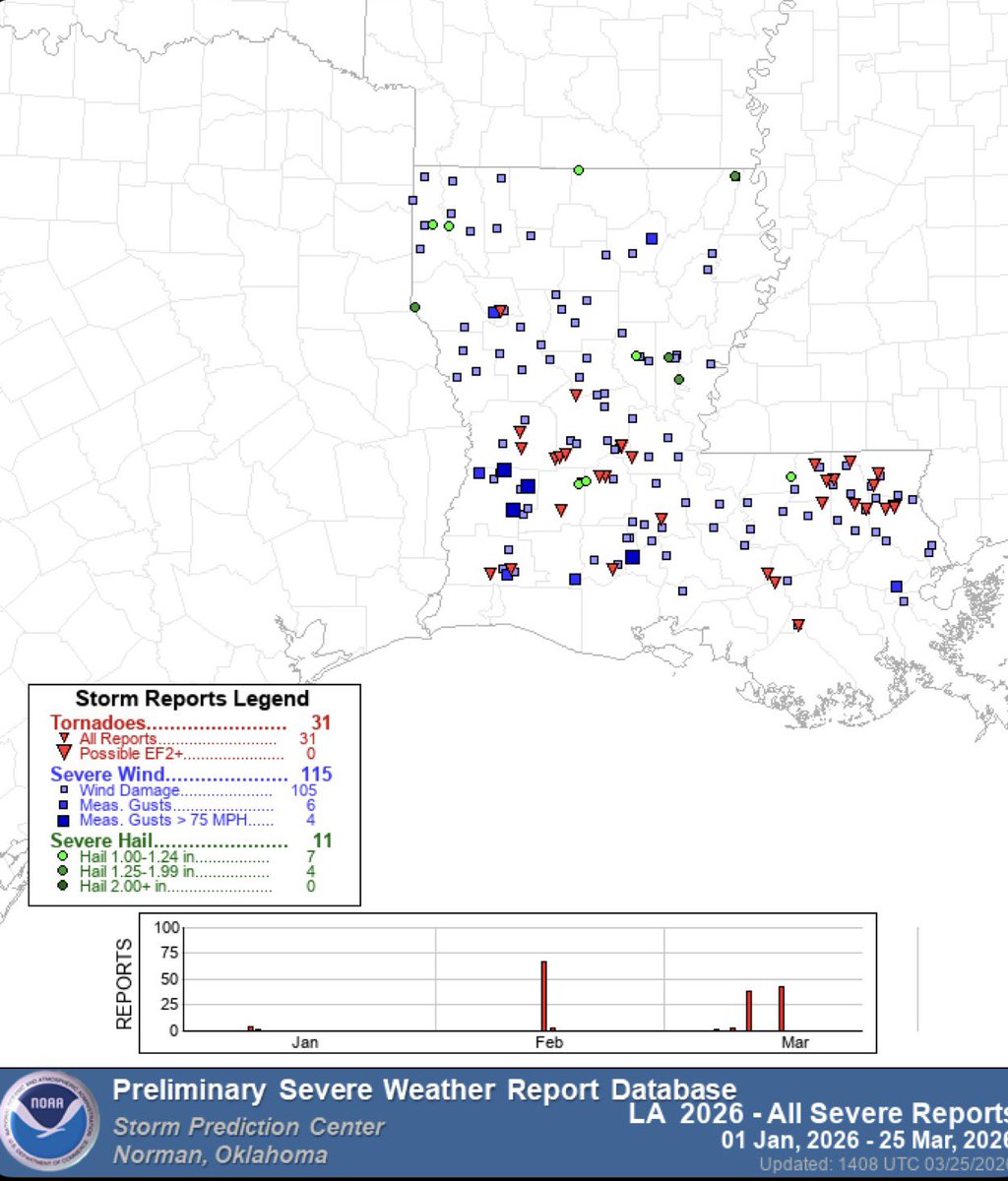Click the Wind Damage count 105
This screenshot has height=1181, width=1008.
click(x=303, y=789)
